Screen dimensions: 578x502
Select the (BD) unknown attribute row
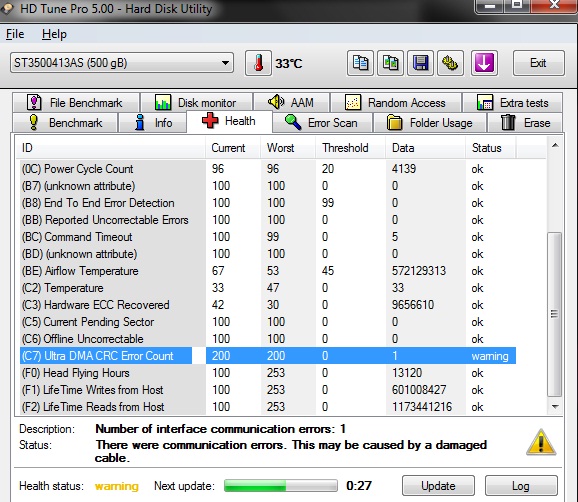tap(268, 254)
